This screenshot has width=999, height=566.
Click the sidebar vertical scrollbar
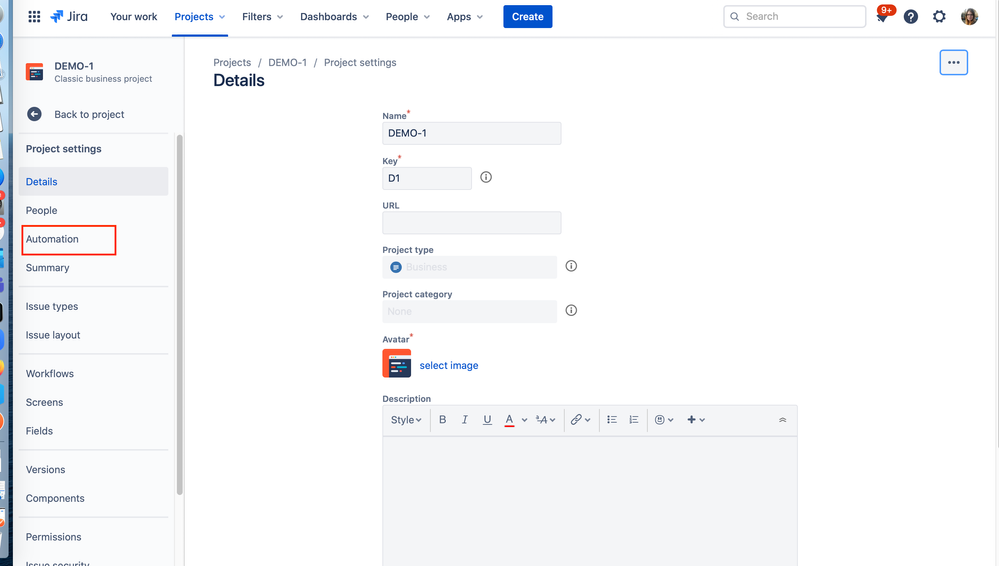point(180,316)
